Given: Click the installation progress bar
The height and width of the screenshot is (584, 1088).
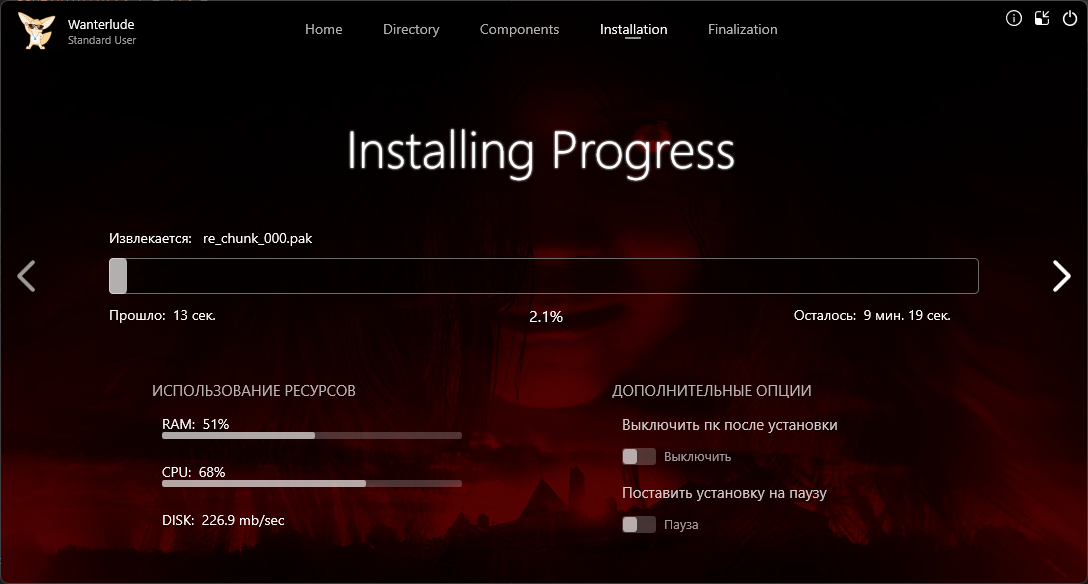Looking at the screenshot, I should [543, 276].
